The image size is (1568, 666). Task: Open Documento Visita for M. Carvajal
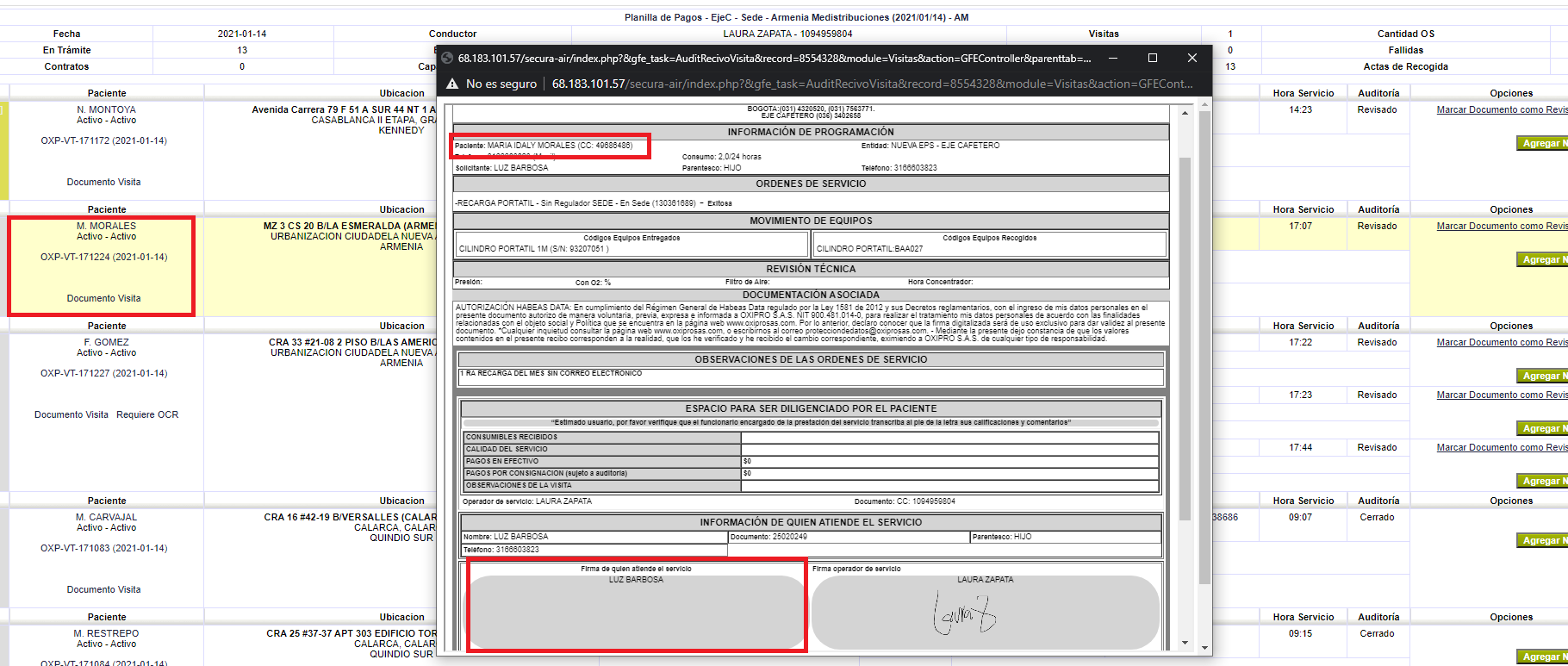click(x=103, y=589)
